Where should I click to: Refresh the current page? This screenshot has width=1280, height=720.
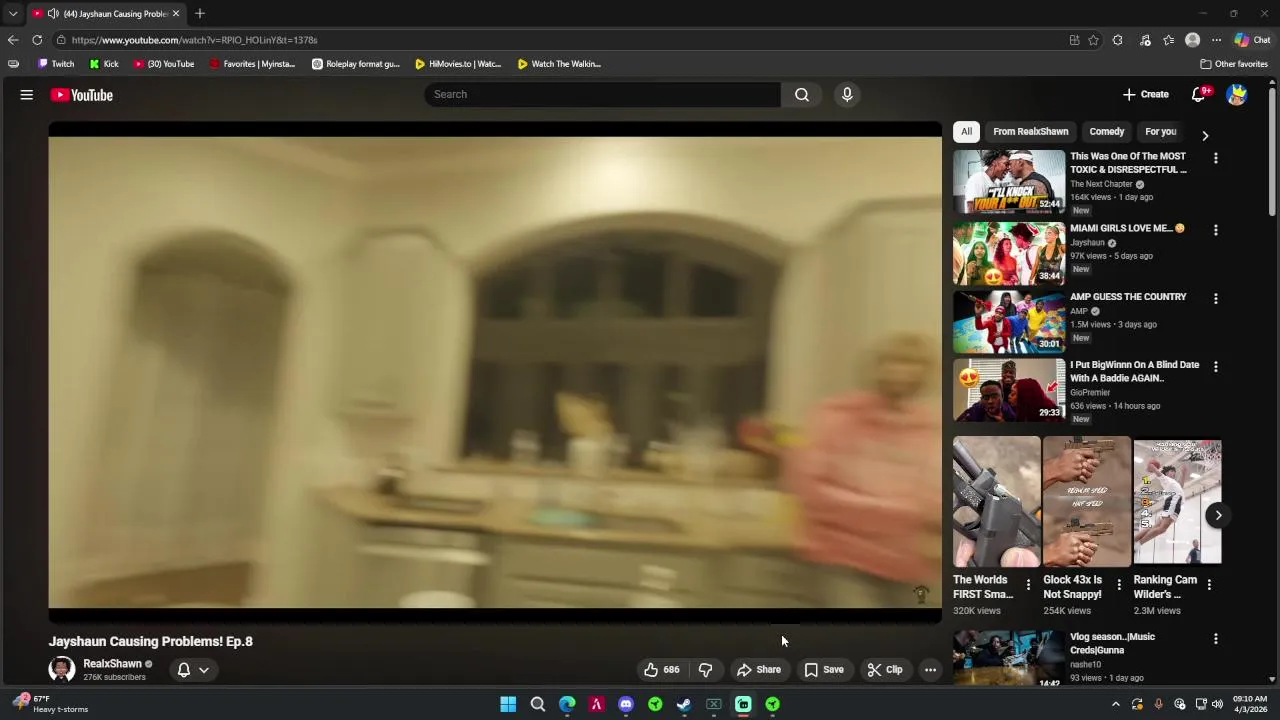(x=37, y=40)
